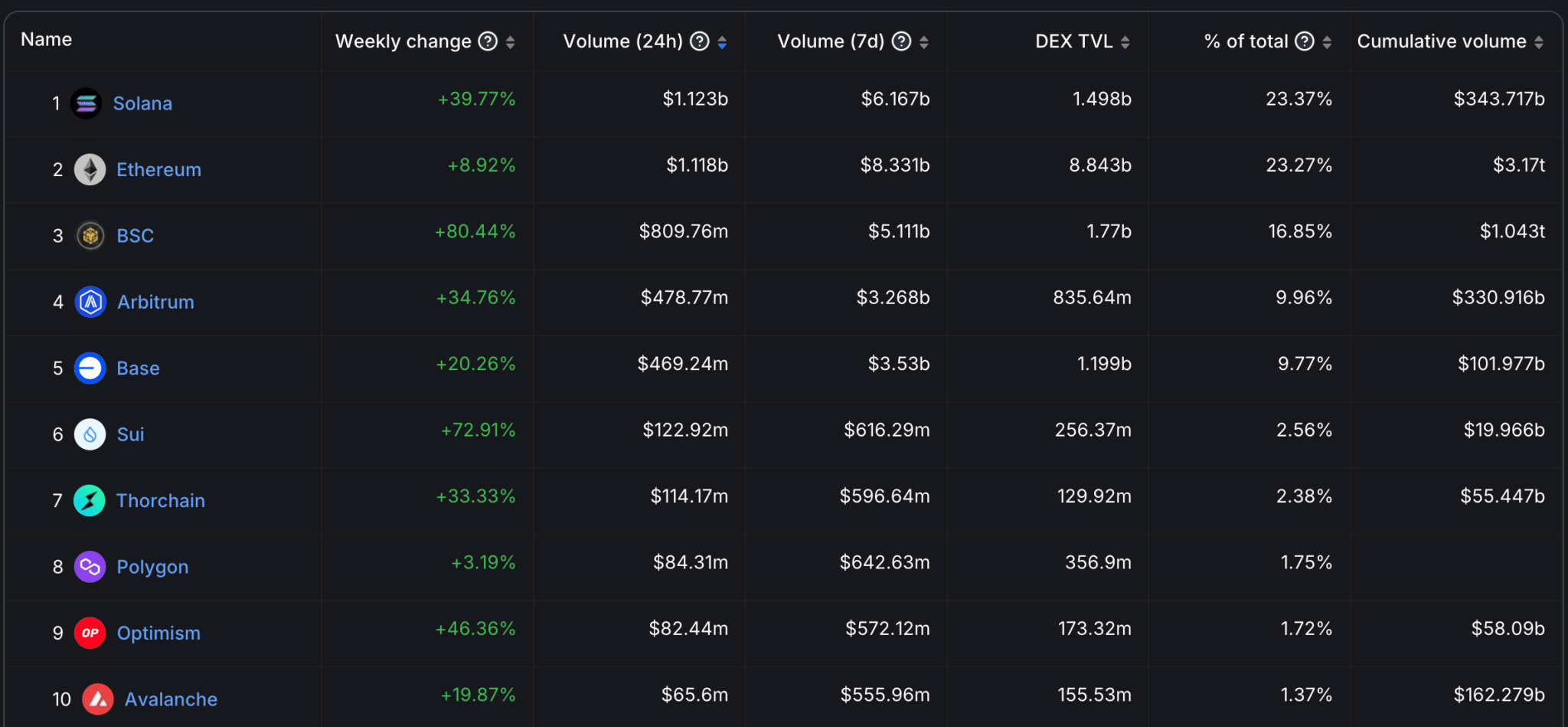Select the $3.268b 7d volume cell
The height and width of the screenshot is (727, 1568).
(893, 297)
